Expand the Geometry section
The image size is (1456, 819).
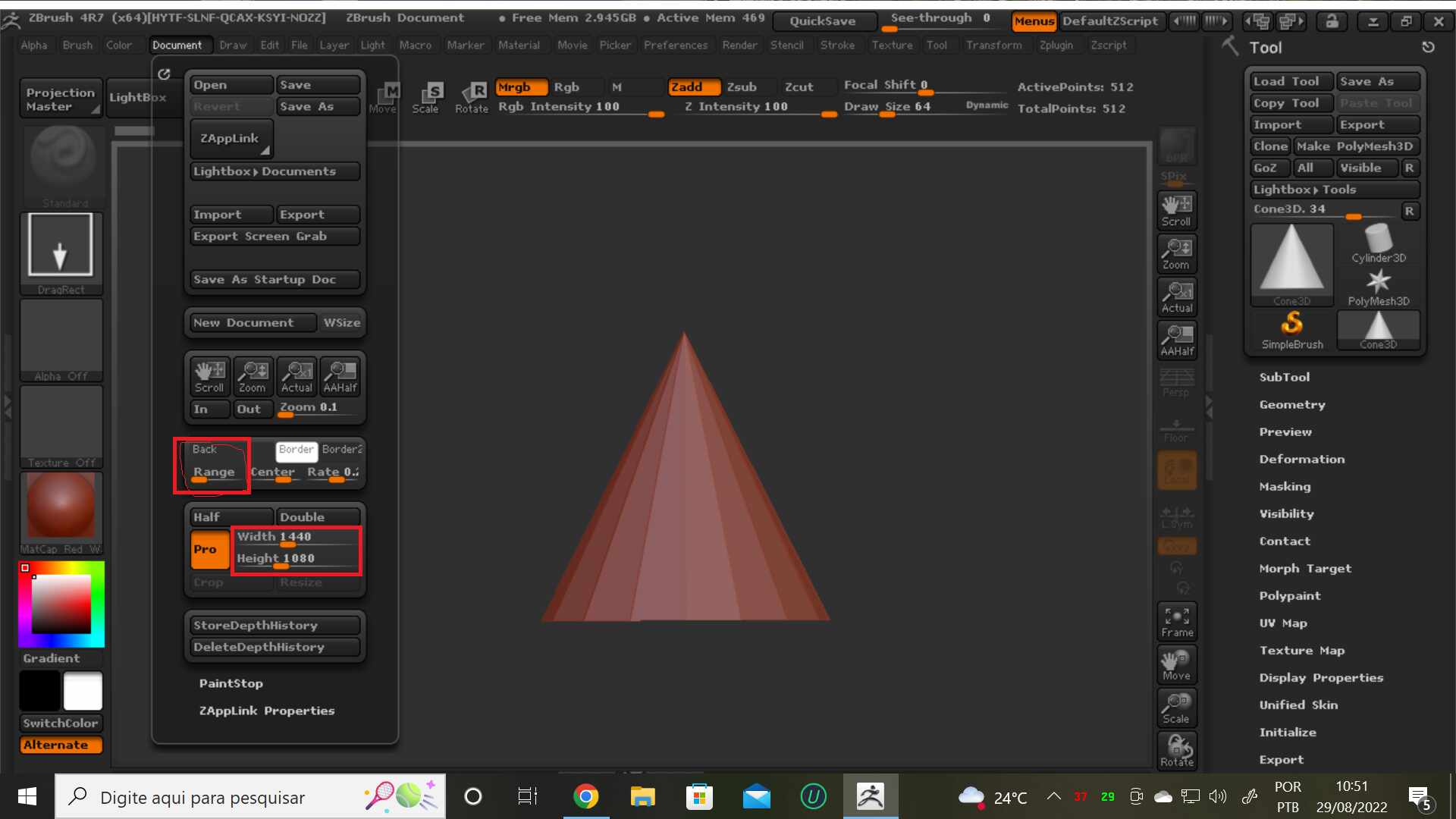1292,404
